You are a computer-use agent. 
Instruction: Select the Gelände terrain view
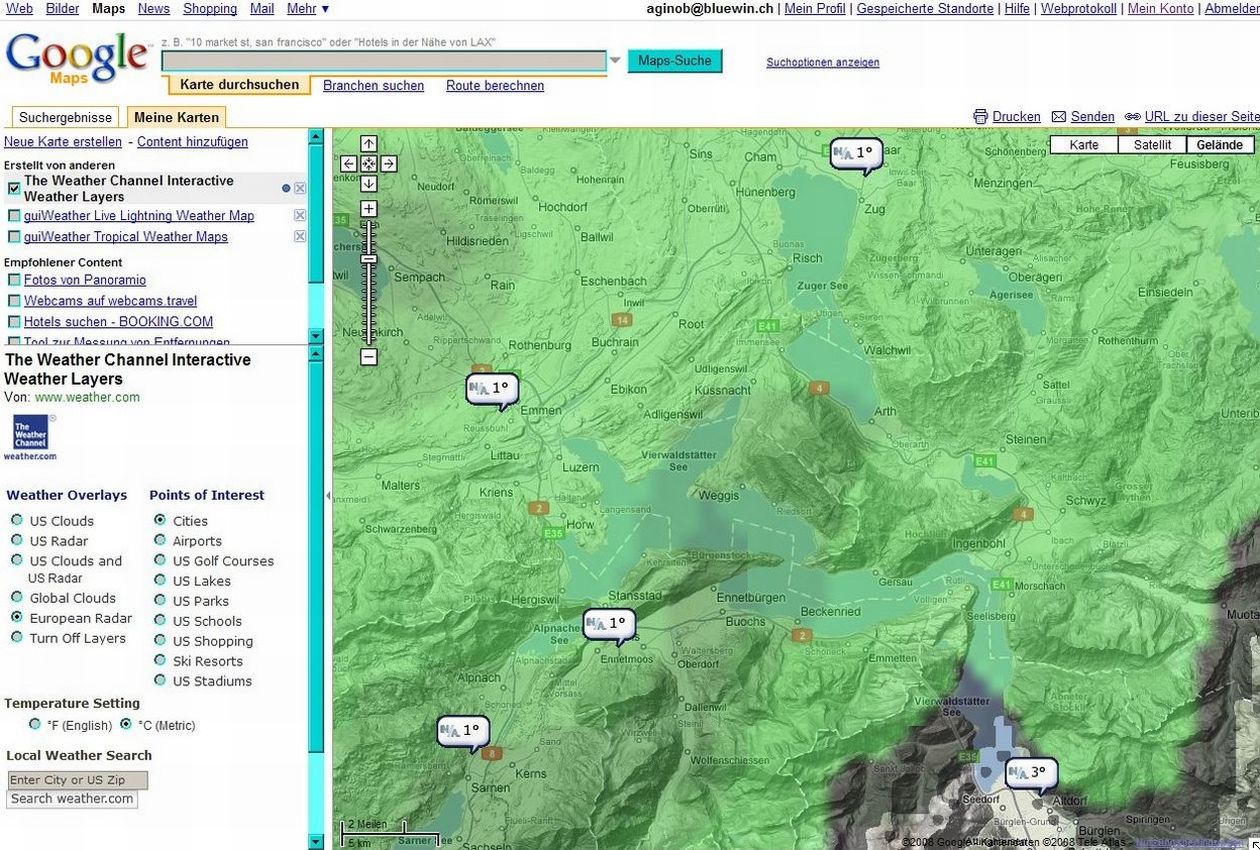click(x=1220, y=145)
